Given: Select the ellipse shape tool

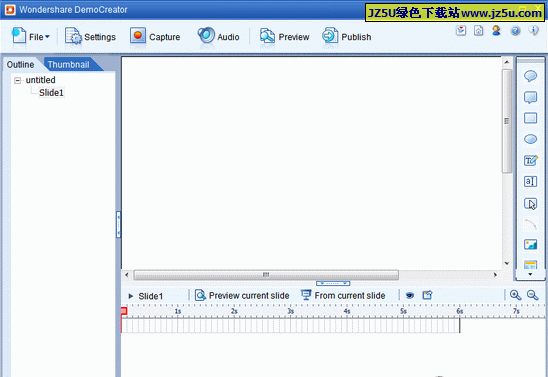Looking at the screenshot, I should (x=530, y=139).
